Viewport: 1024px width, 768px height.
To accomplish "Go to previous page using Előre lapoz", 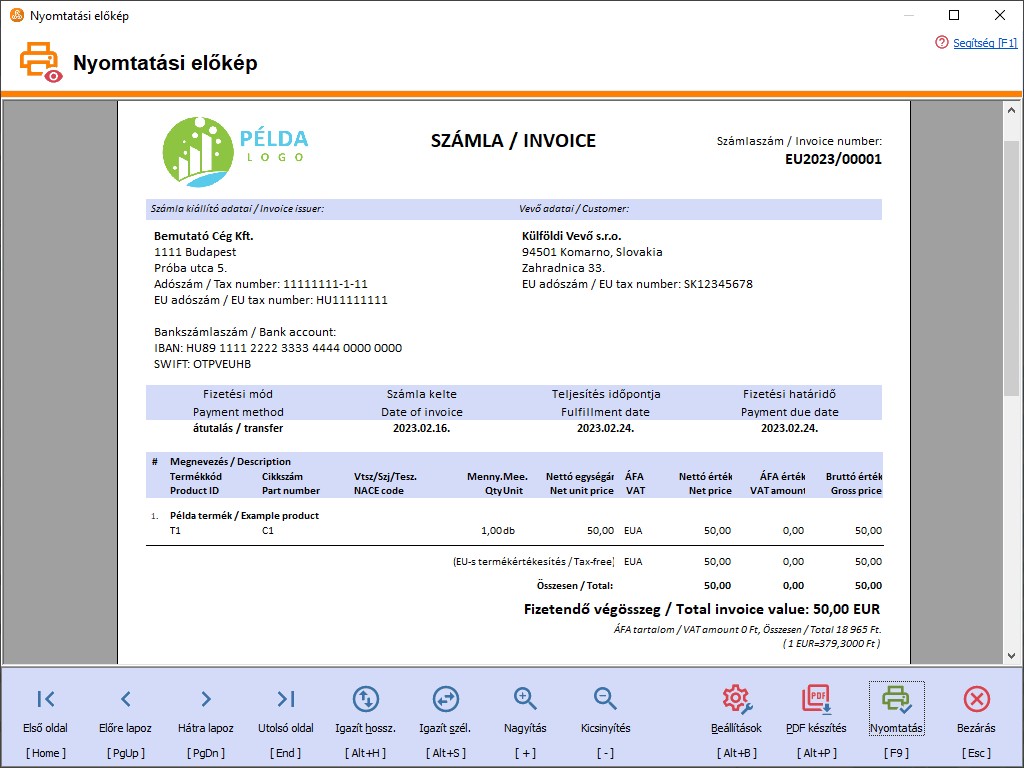I will (125, 710).
